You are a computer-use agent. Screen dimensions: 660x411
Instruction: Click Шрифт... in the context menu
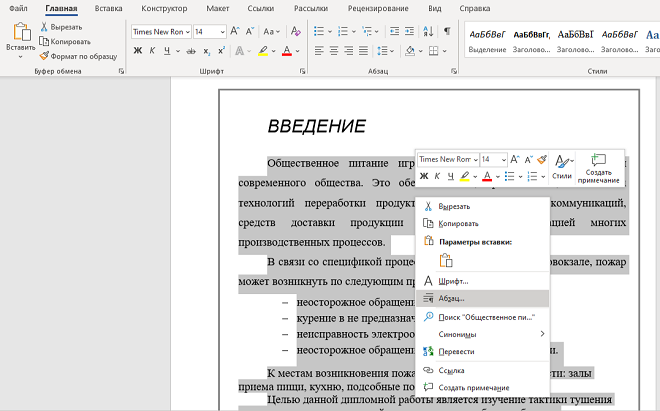click(452, 281)
